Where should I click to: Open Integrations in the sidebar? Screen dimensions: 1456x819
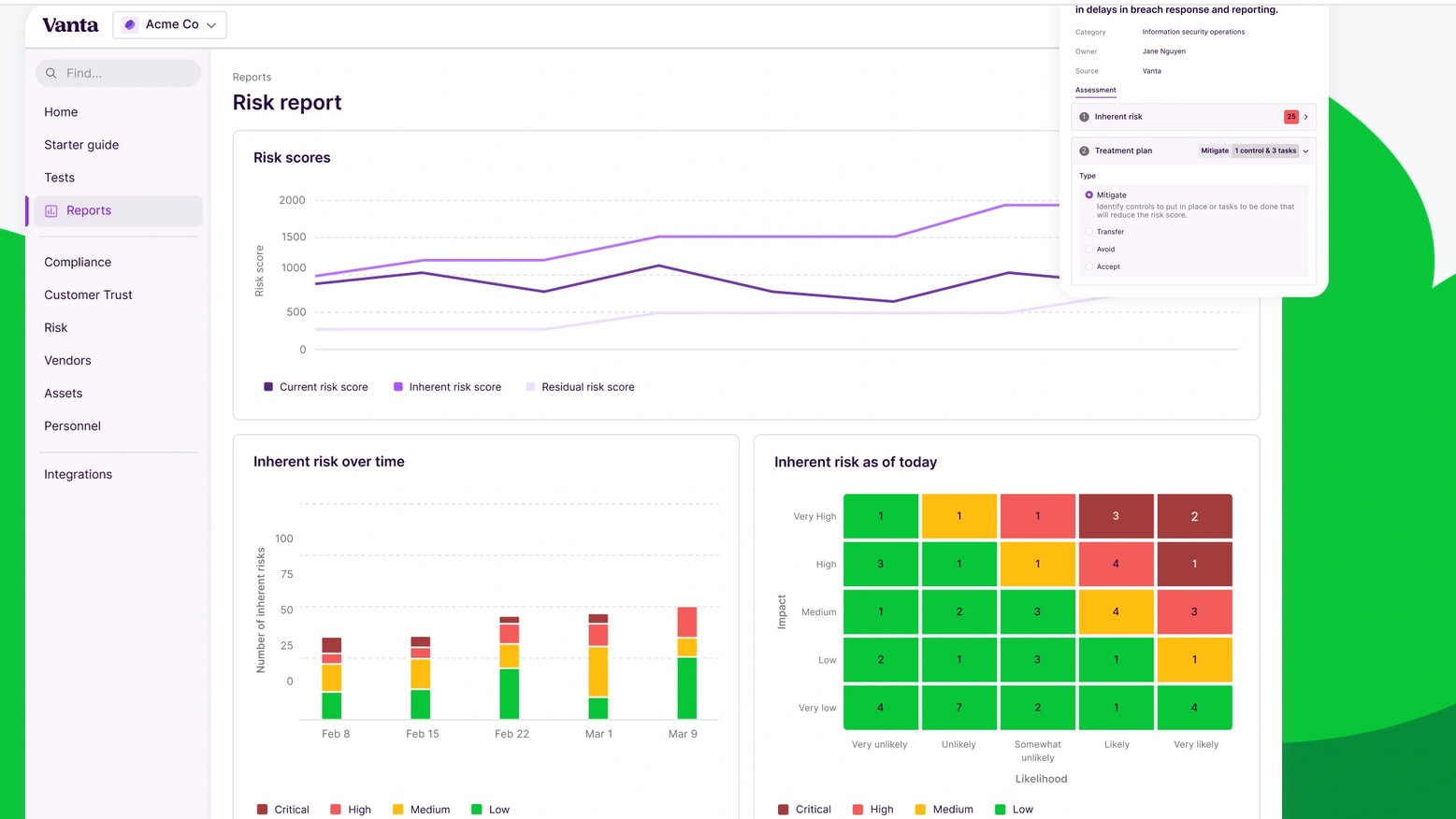(78, 475)
